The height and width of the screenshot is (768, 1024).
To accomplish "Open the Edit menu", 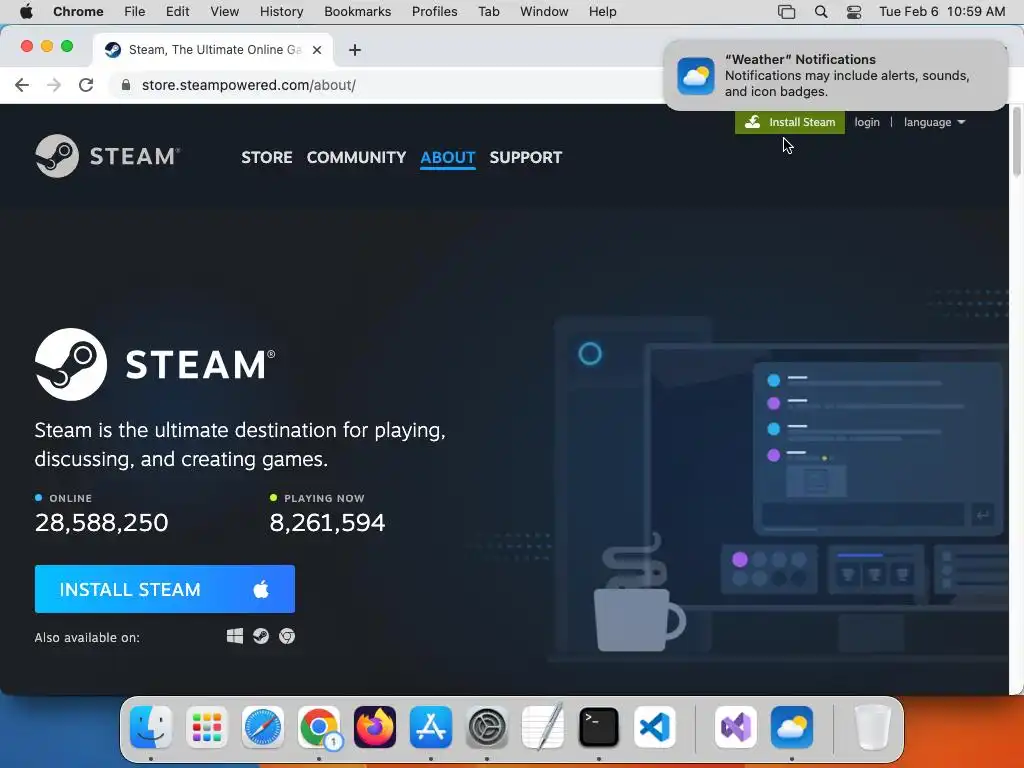I will pos(177,11).
